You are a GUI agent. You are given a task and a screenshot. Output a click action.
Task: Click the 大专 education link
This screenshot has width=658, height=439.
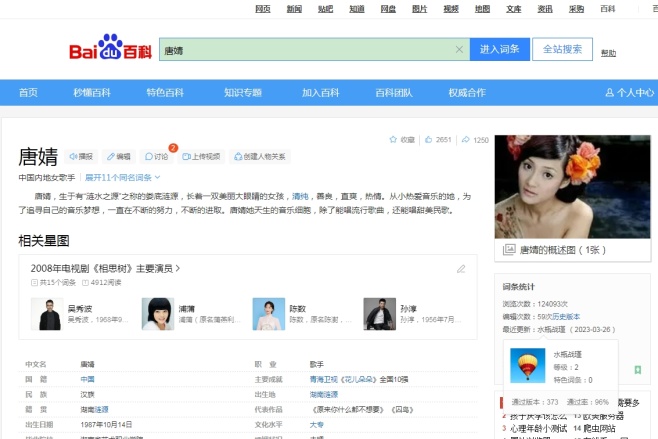(316, 424)
